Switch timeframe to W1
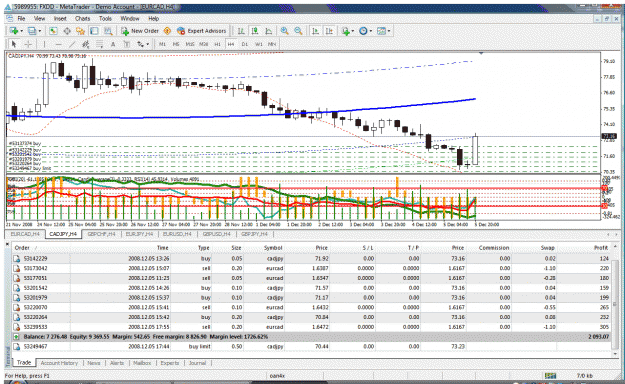 259,44
